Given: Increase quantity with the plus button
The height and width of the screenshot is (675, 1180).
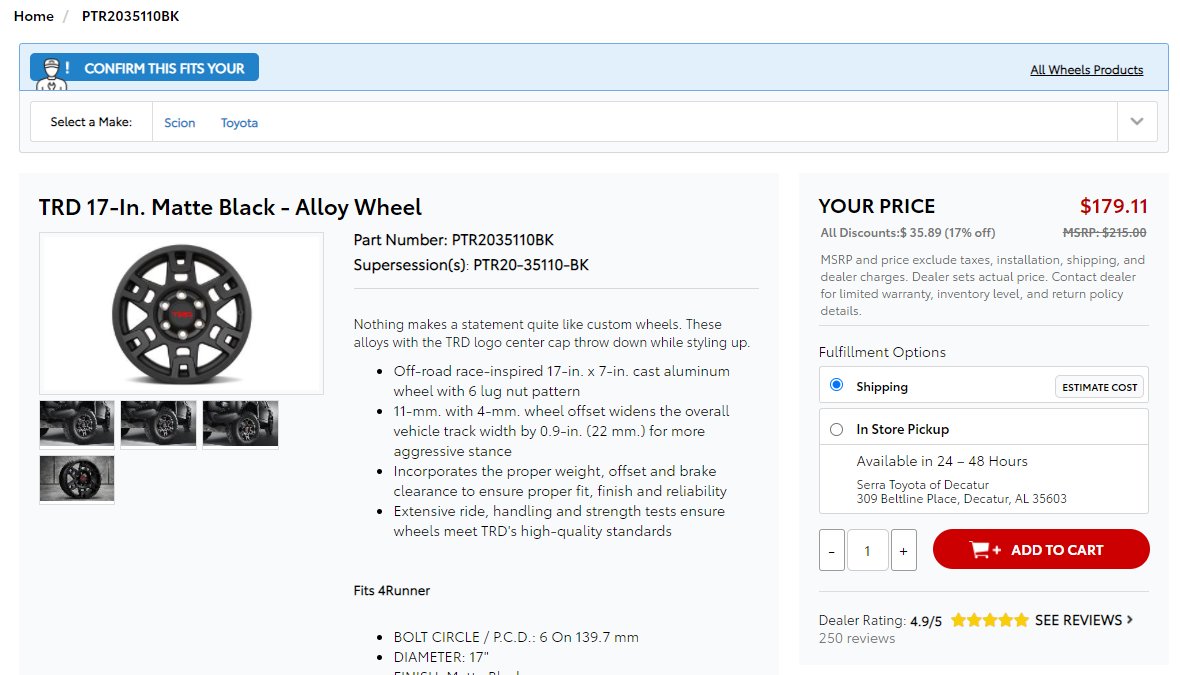Looking at the screenshot, I should tap(904, 550).
